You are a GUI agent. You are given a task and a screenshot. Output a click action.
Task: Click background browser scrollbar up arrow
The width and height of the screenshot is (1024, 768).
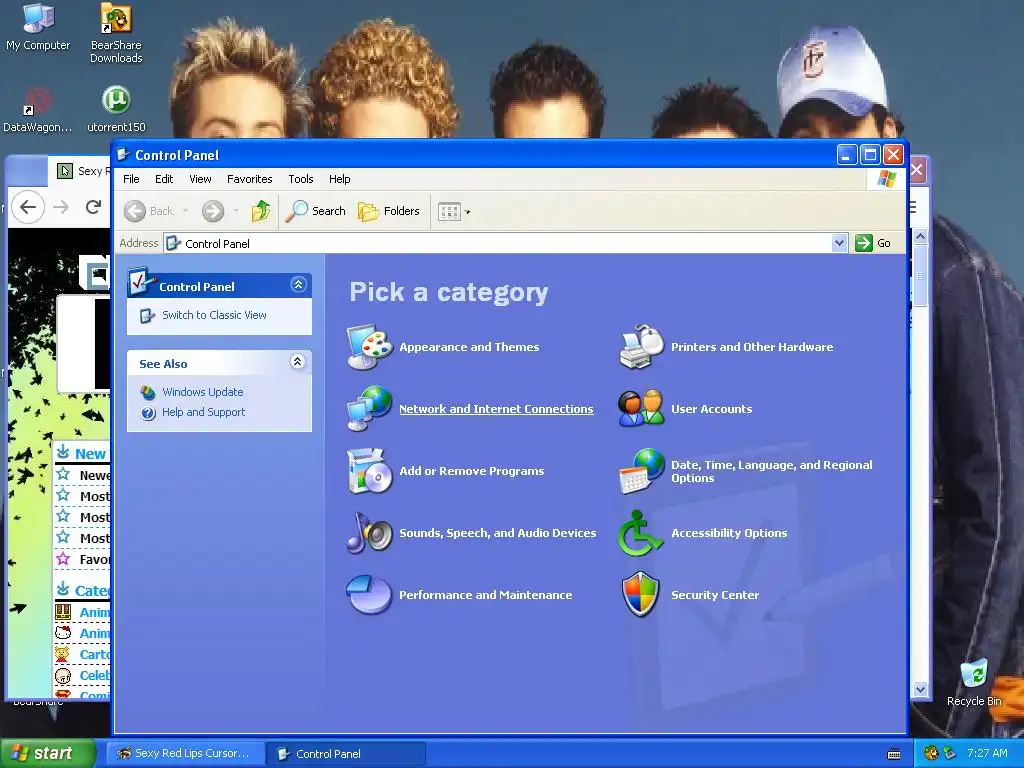920,236
